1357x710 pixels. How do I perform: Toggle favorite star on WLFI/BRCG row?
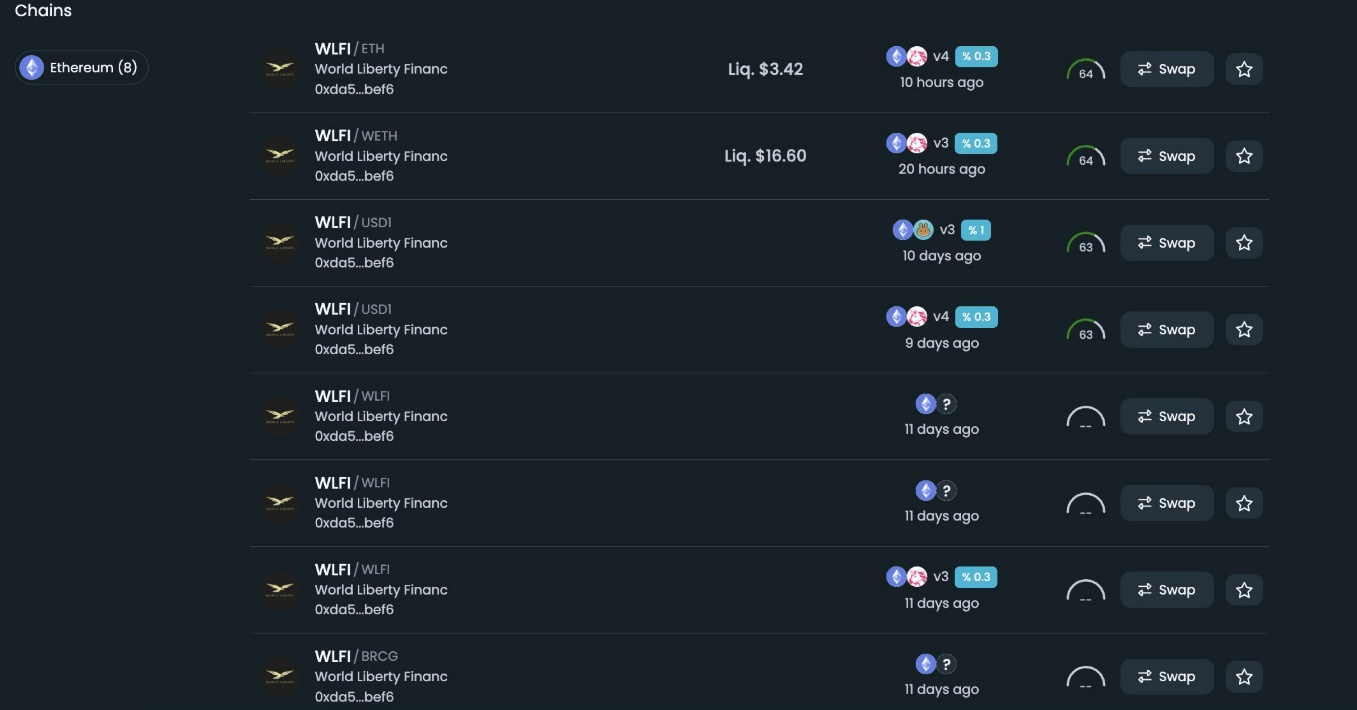[x=1244, y=677]
